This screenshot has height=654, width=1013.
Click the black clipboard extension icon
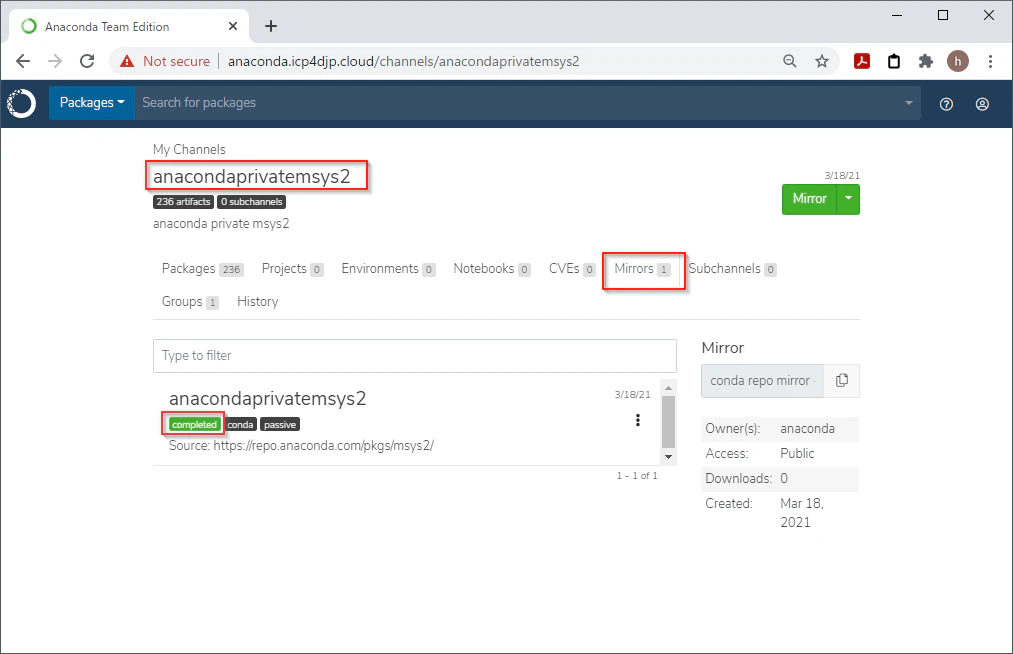(894, 61)
